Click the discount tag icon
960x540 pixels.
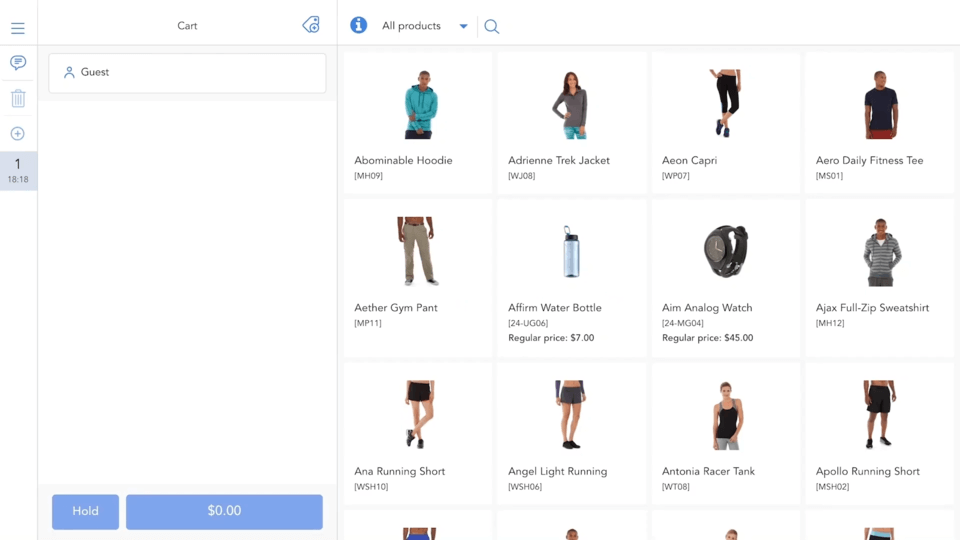pyautogui.click(x=311, y=25)
